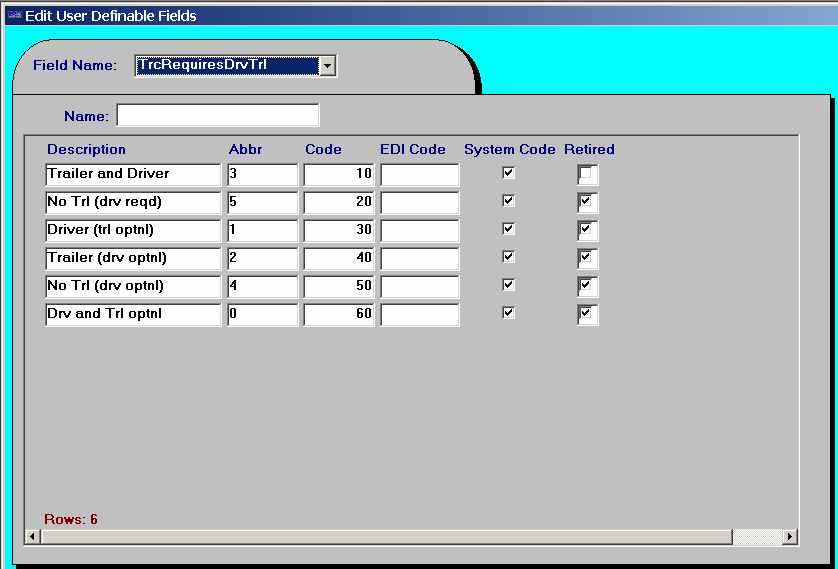Click the scroll left arrow of horizontal scrollbar
Image resolution: width=838 pixels, height=569 pixels.
(32, 537)
